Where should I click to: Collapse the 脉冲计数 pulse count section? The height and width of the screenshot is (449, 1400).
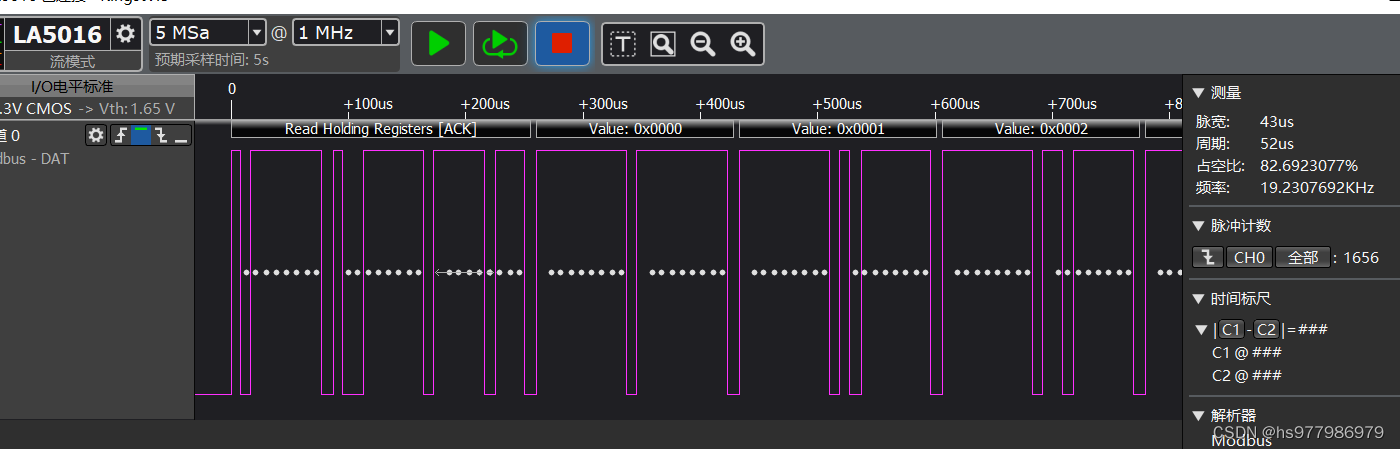click(1198, 226)
